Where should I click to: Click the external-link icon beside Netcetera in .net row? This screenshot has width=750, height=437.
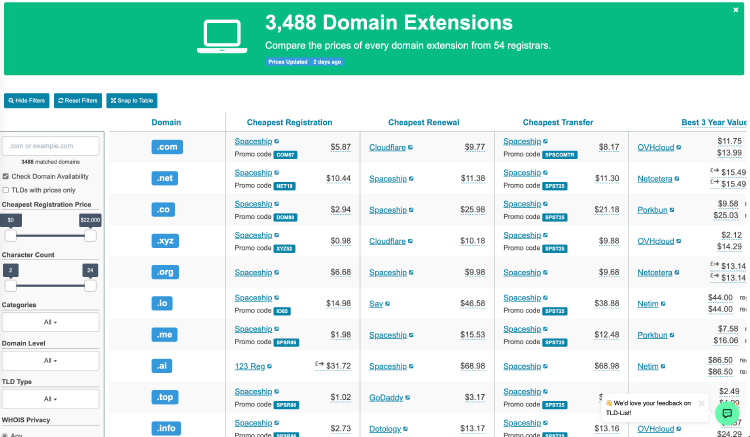[x=677, y=179]
